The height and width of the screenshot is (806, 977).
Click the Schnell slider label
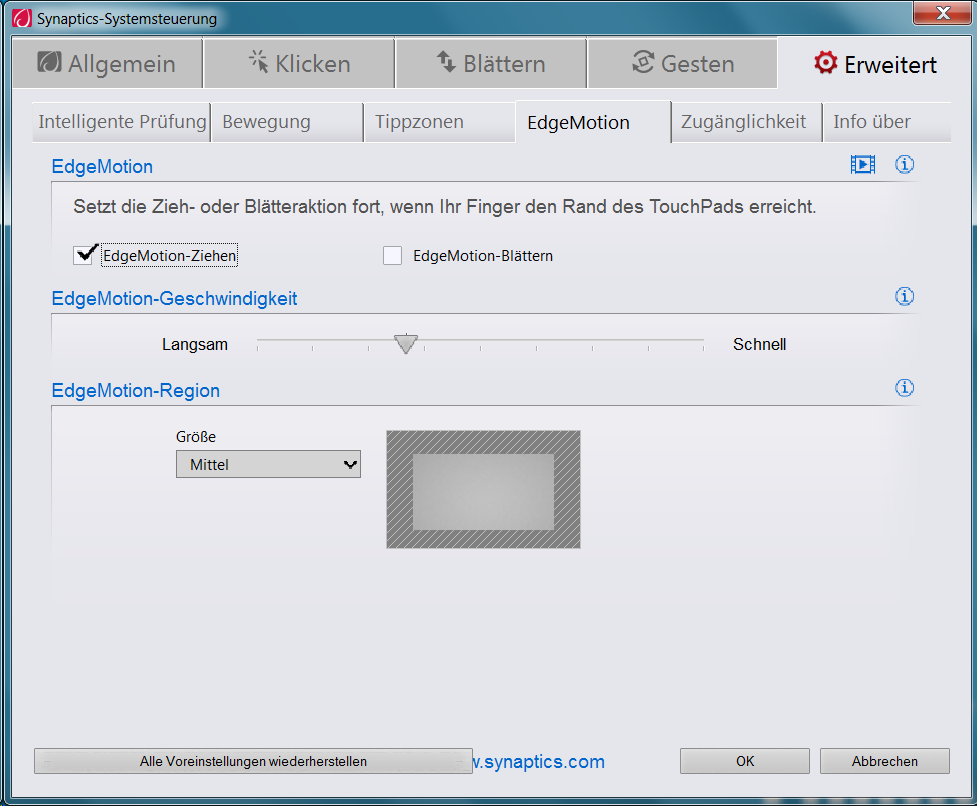(760, 344)
